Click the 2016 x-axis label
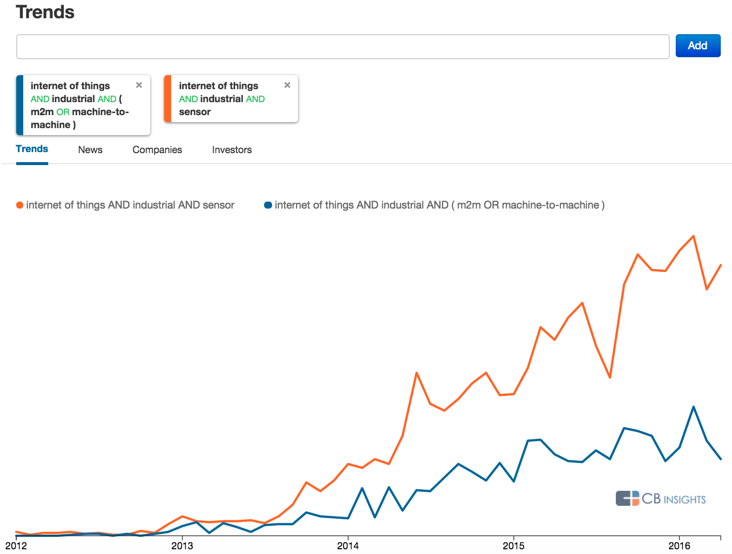Viewport: 732px width, 554px height. 679,546
